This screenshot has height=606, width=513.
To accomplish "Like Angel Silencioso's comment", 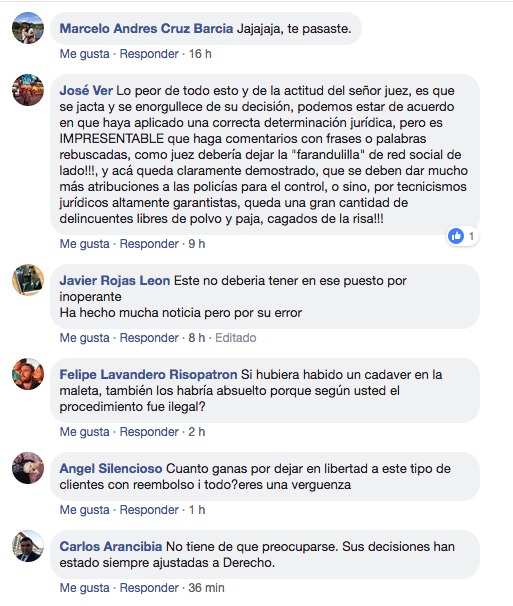I will click(84, 510).
